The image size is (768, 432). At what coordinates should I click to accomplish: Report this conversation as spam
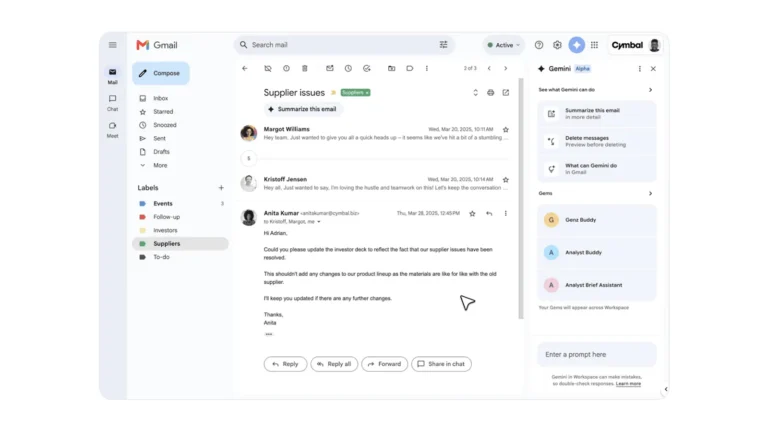[286, 69]
